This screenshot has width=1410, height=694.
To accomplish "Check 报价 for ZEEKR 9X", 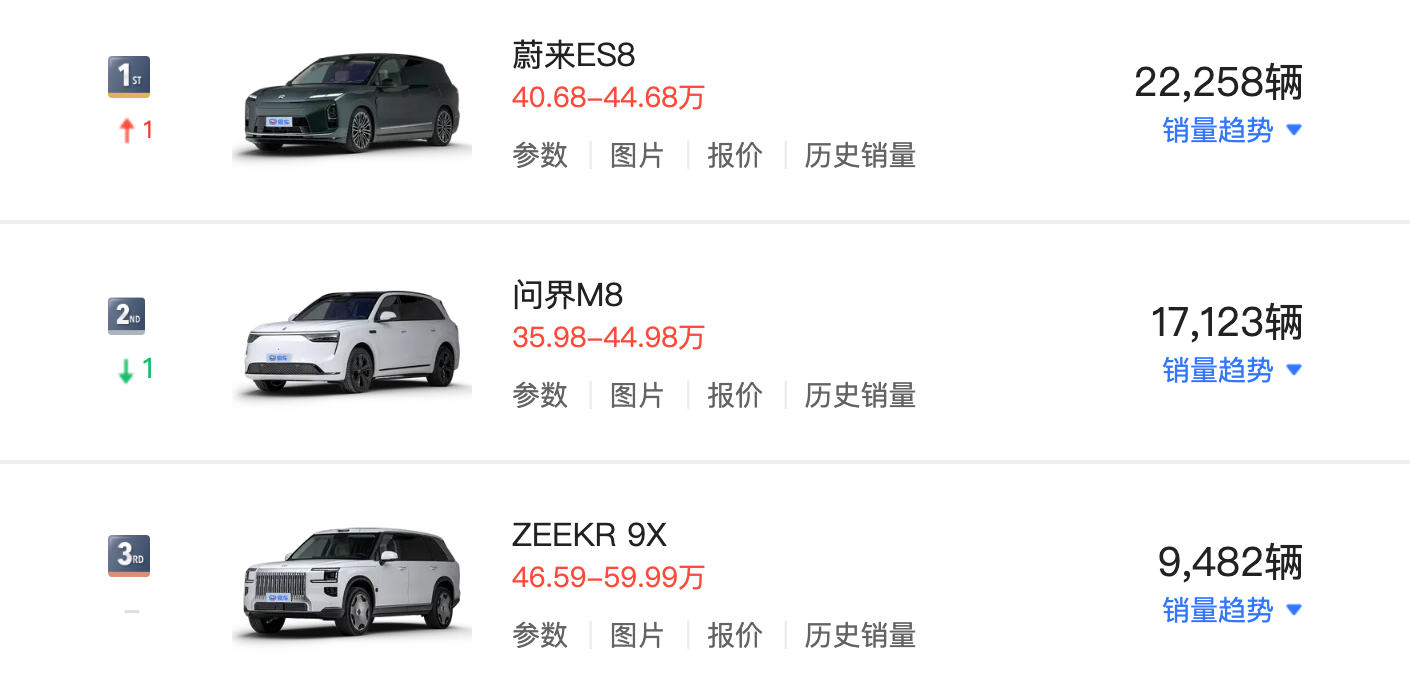I will 735,636.
